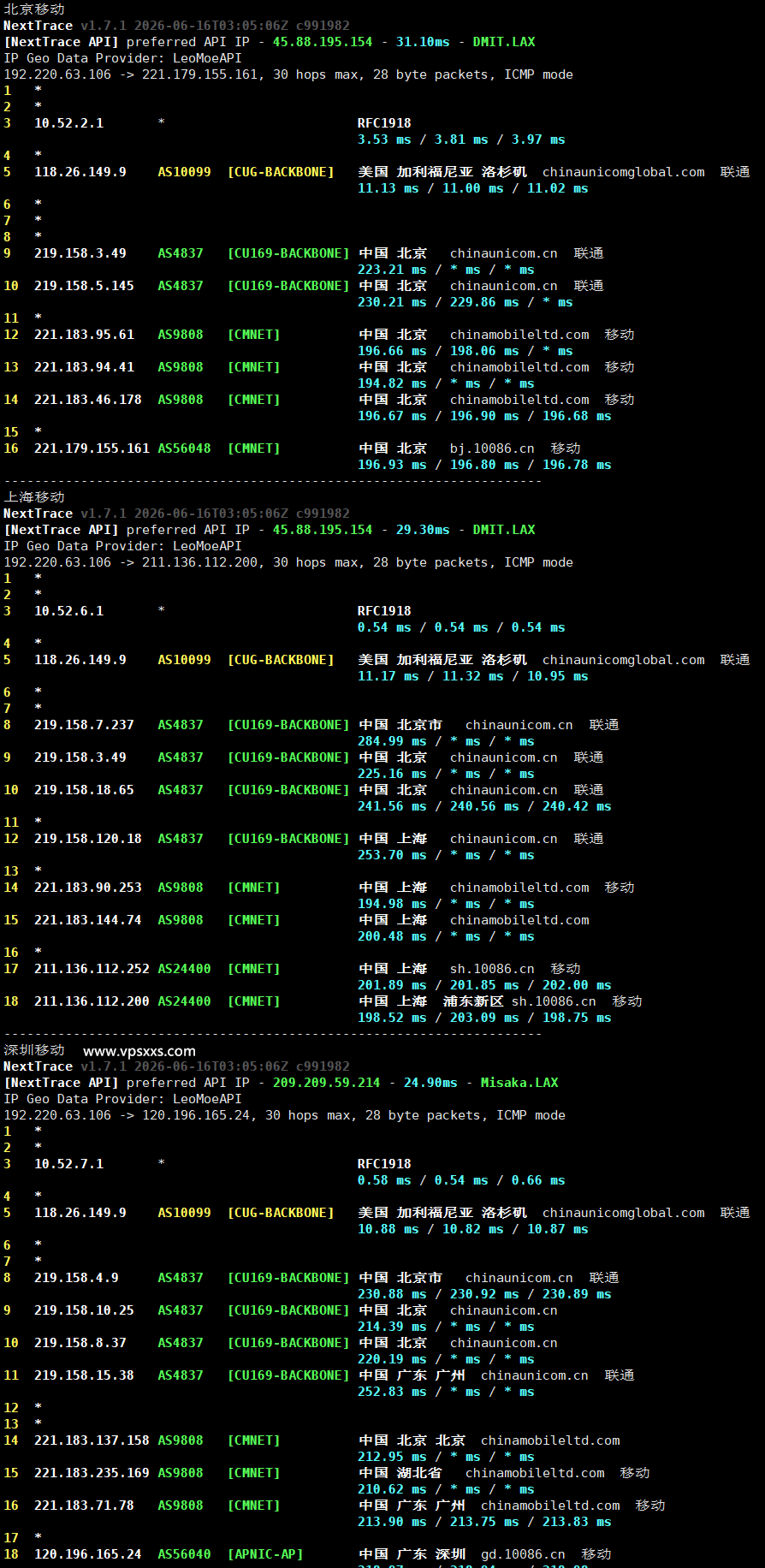
Task: Select latency value '11.17 ms'
Action: [388, 675]
